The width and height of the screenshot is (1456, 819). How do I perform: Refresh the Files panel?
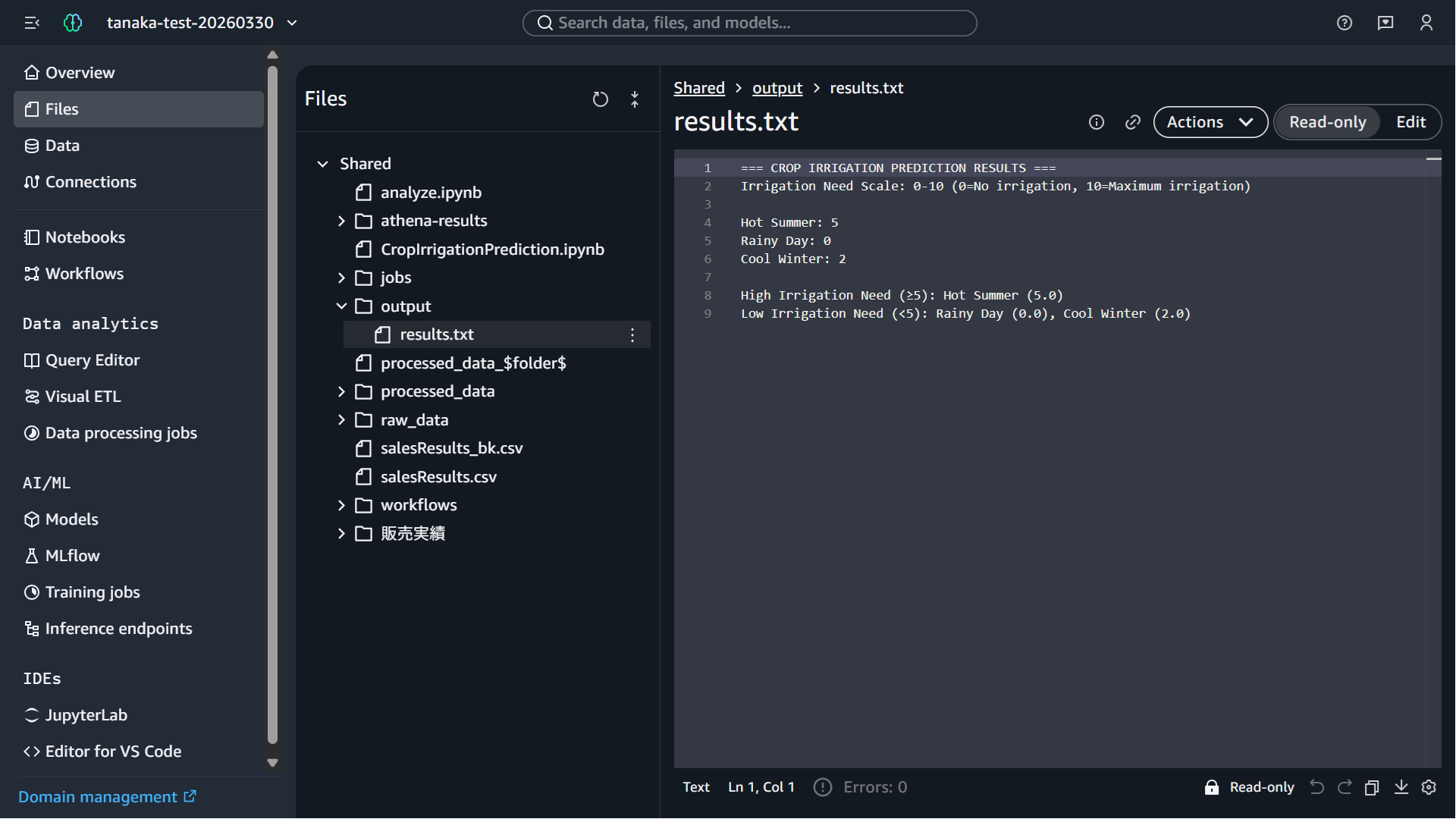point(601,99)
